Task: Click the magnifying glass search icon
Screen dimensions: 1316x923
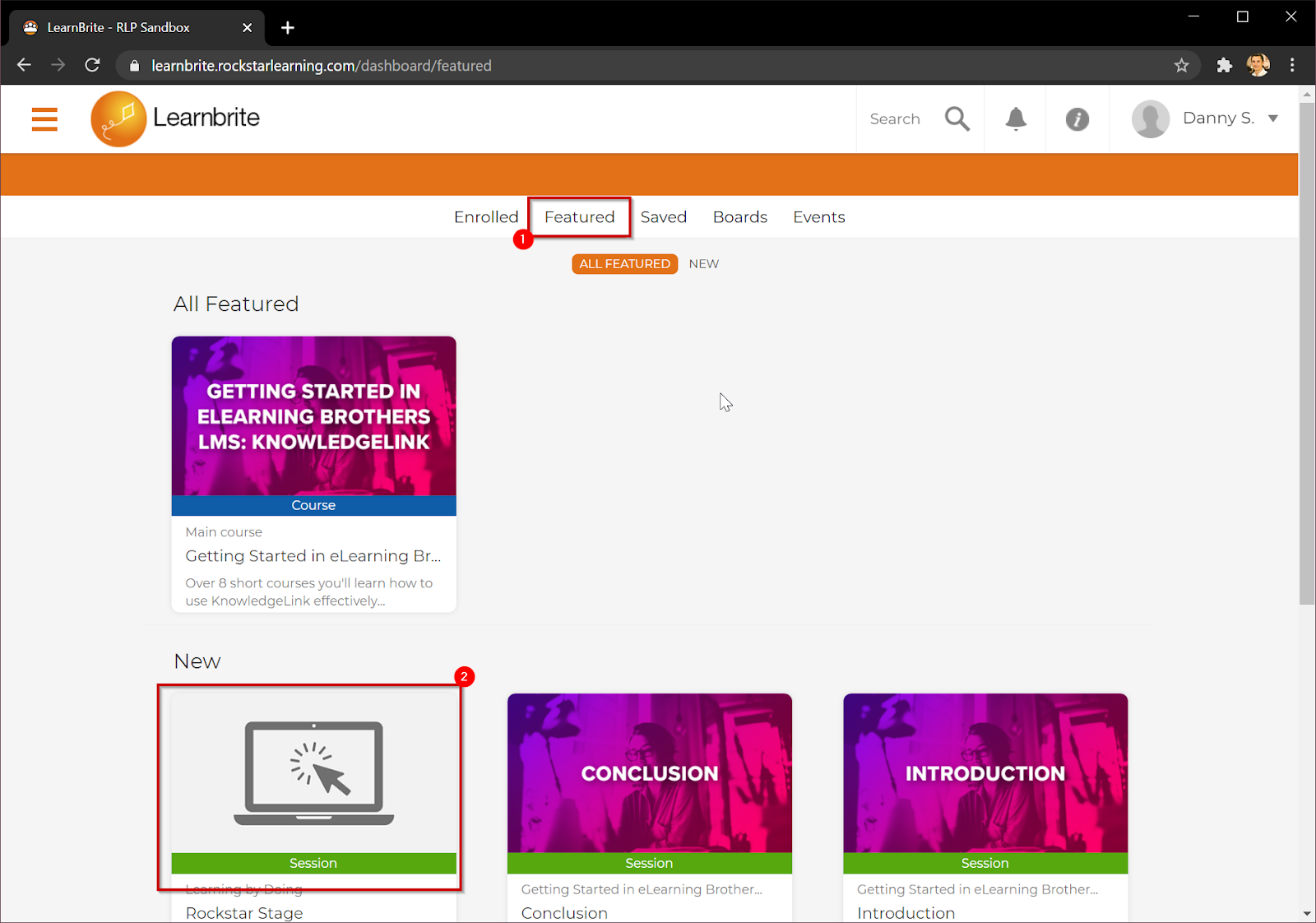Action: pos(957,119)
